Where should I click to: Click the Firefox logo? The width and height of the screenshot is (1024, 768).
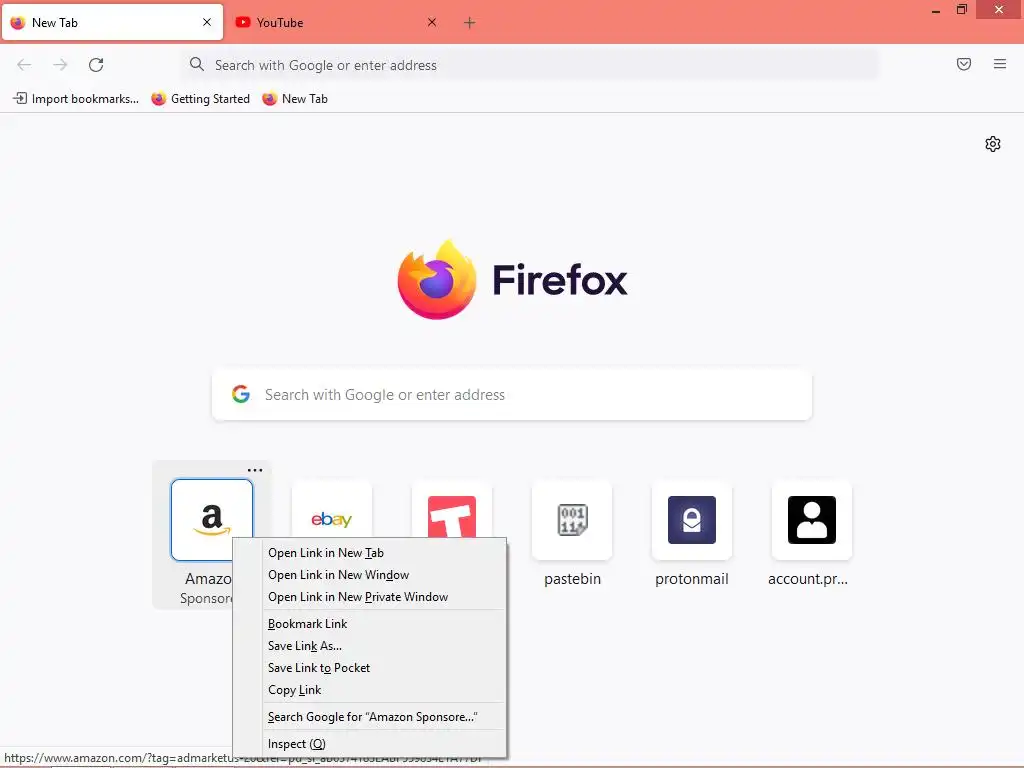[x=437, y=280]
